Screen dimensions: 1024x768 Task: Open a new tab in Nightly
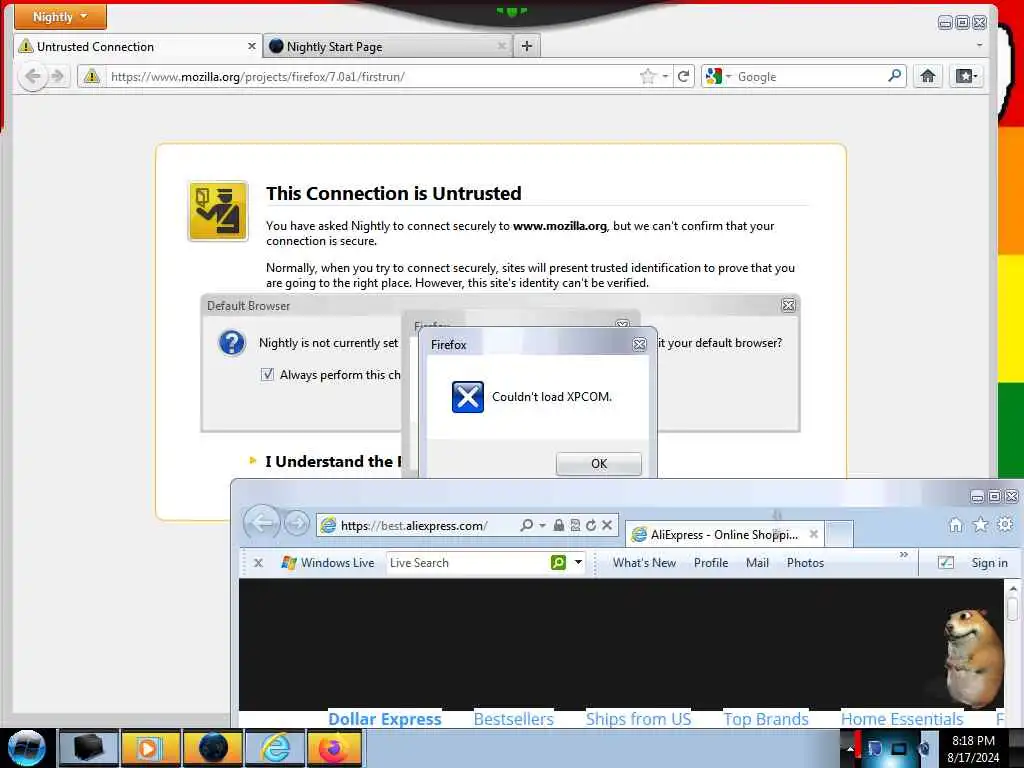point(527,46)
